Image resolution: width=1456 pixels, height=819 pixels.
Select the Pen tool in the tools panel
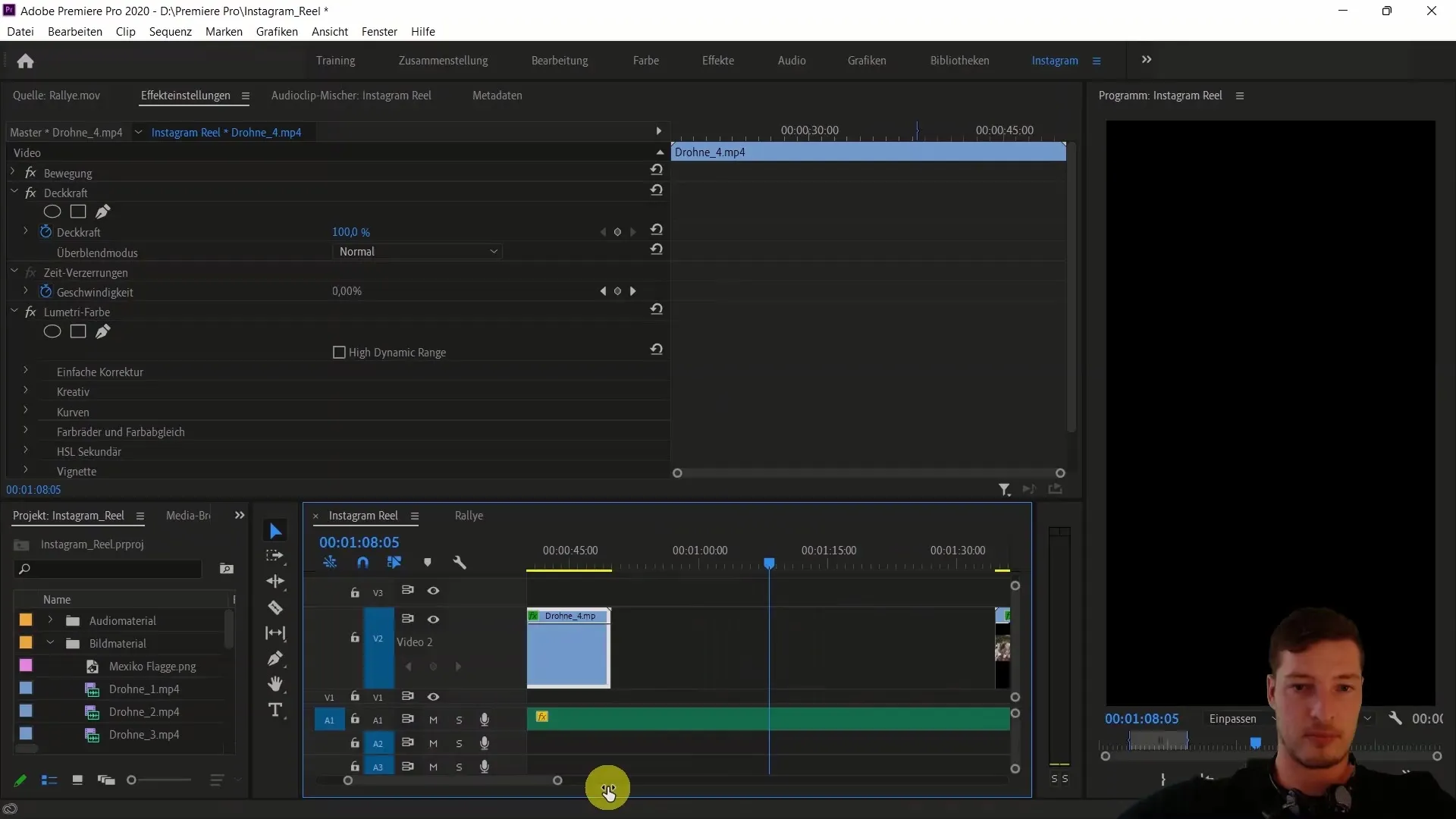click(275, 658)
